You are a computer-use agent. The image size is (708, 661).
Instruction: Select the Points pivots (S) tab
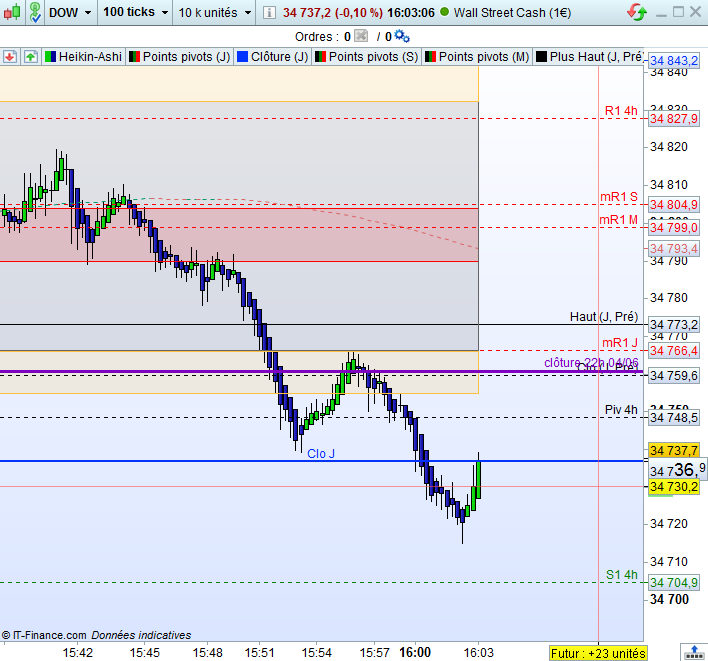(367, 56)
